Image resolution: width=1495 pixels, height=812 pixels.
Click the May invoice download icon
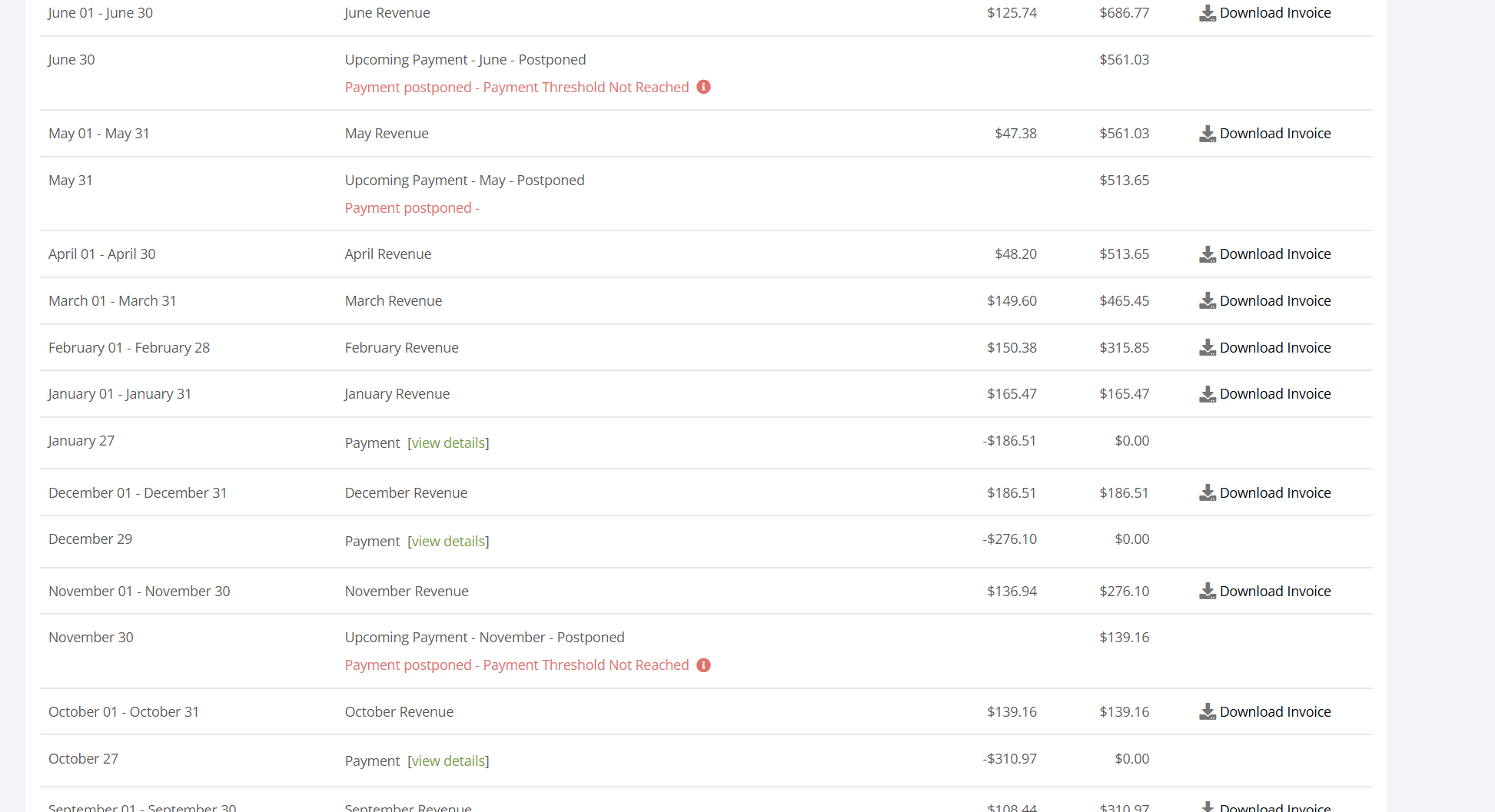[x=1208, y=134]
